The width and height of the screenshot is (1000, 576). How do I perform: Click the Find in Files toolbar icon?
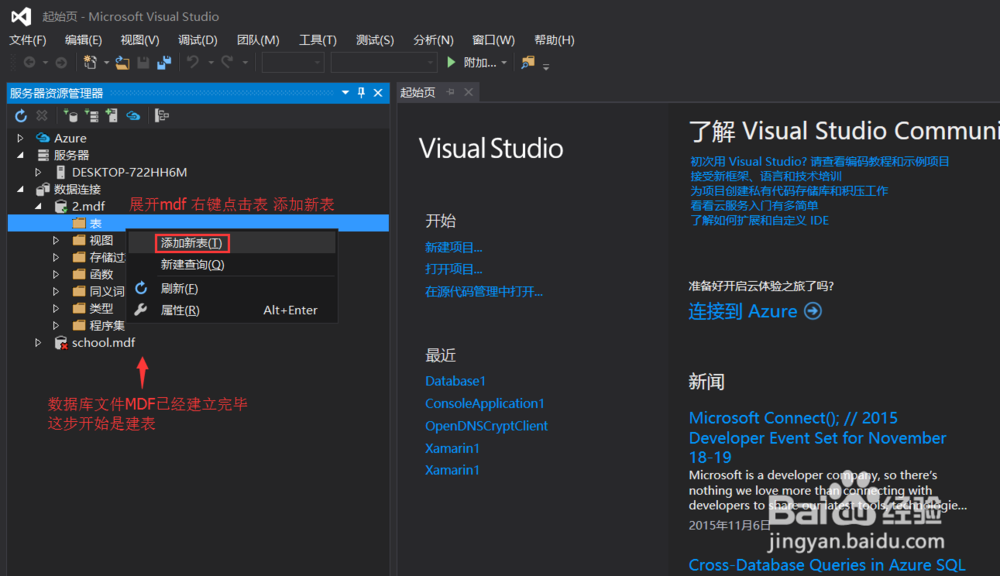tap(527, 63)
